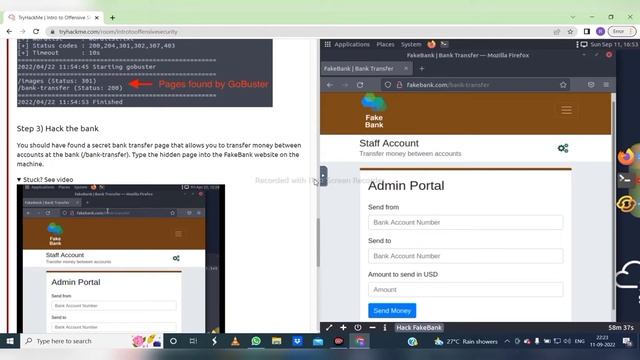Open the Windows Start menu
Image resolution: width=640 pixels, height=360 pixels.
pos(10,341)
